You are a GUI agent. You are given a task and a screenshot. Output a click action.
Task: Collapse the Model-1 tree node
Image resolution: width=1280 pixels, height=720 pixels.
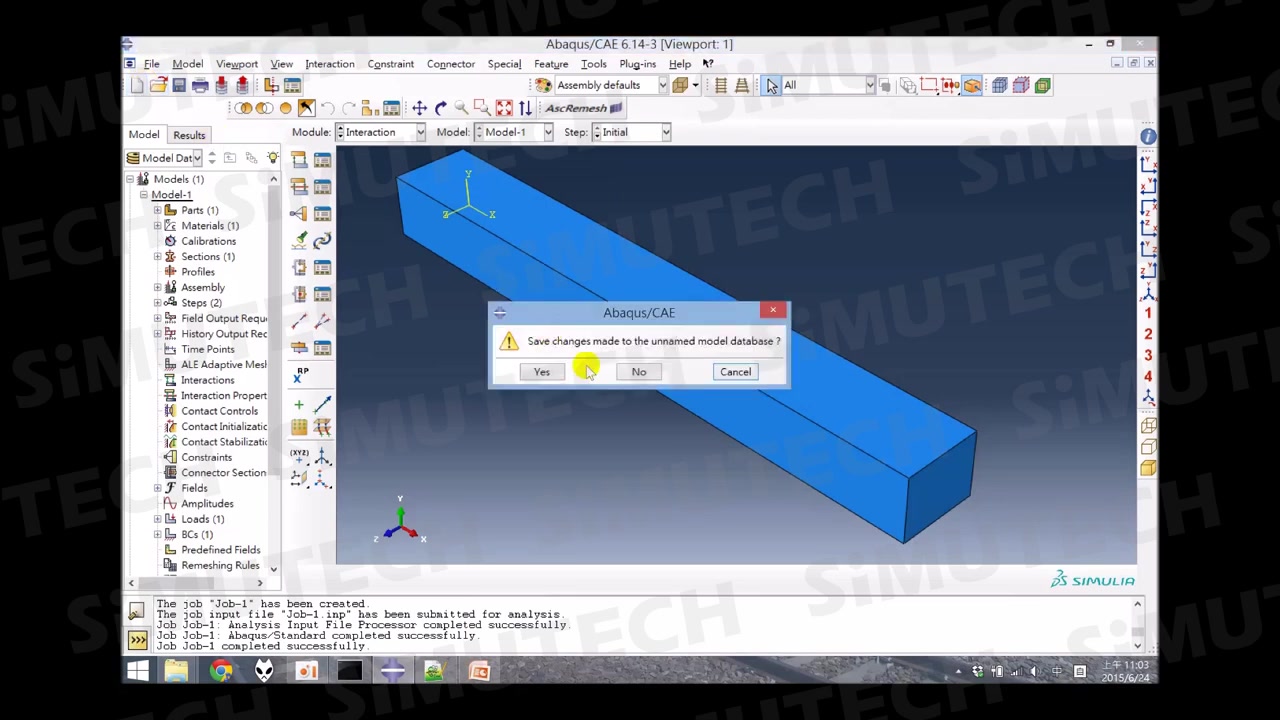coord(143,195)
